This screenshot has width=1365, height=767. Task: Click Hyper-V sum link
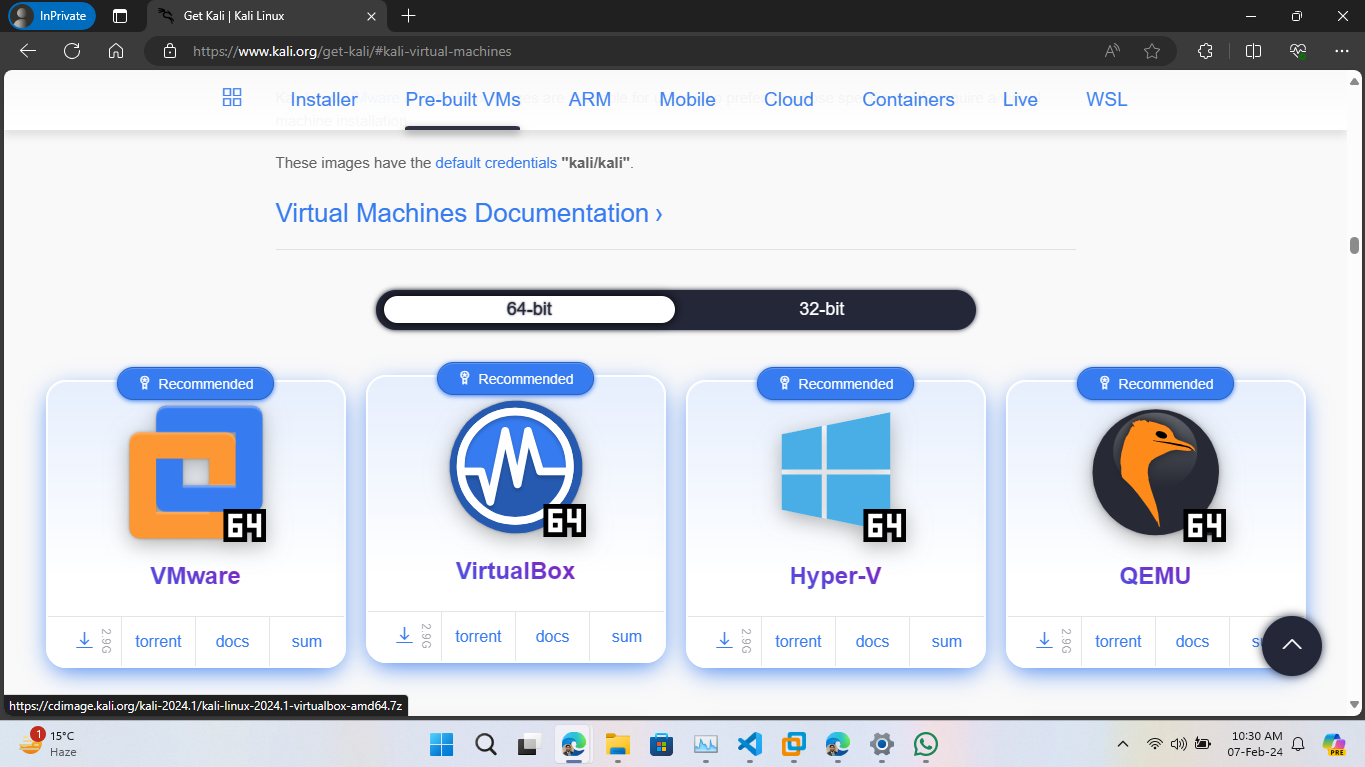tap(947, 641)
